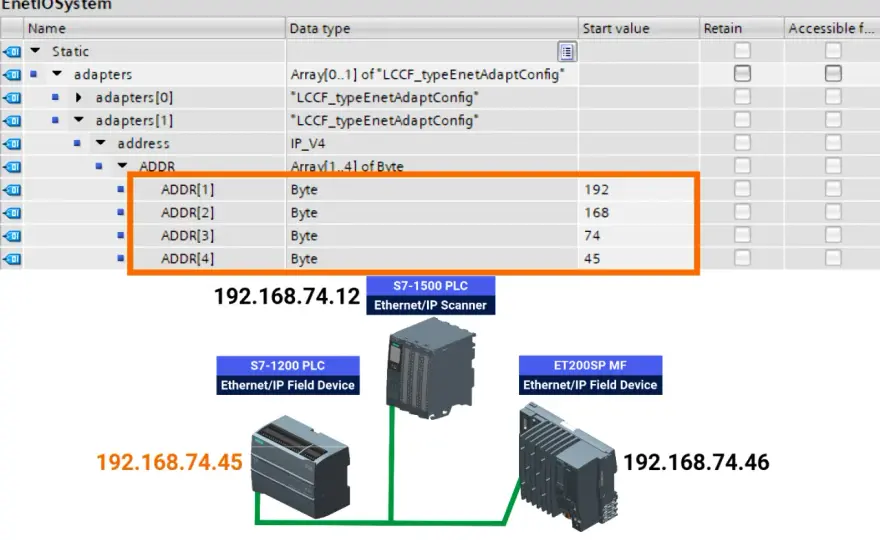Click the tag icon of the adapters[1] row
This screenshot has width=880, height=540.
pos(12,121)
